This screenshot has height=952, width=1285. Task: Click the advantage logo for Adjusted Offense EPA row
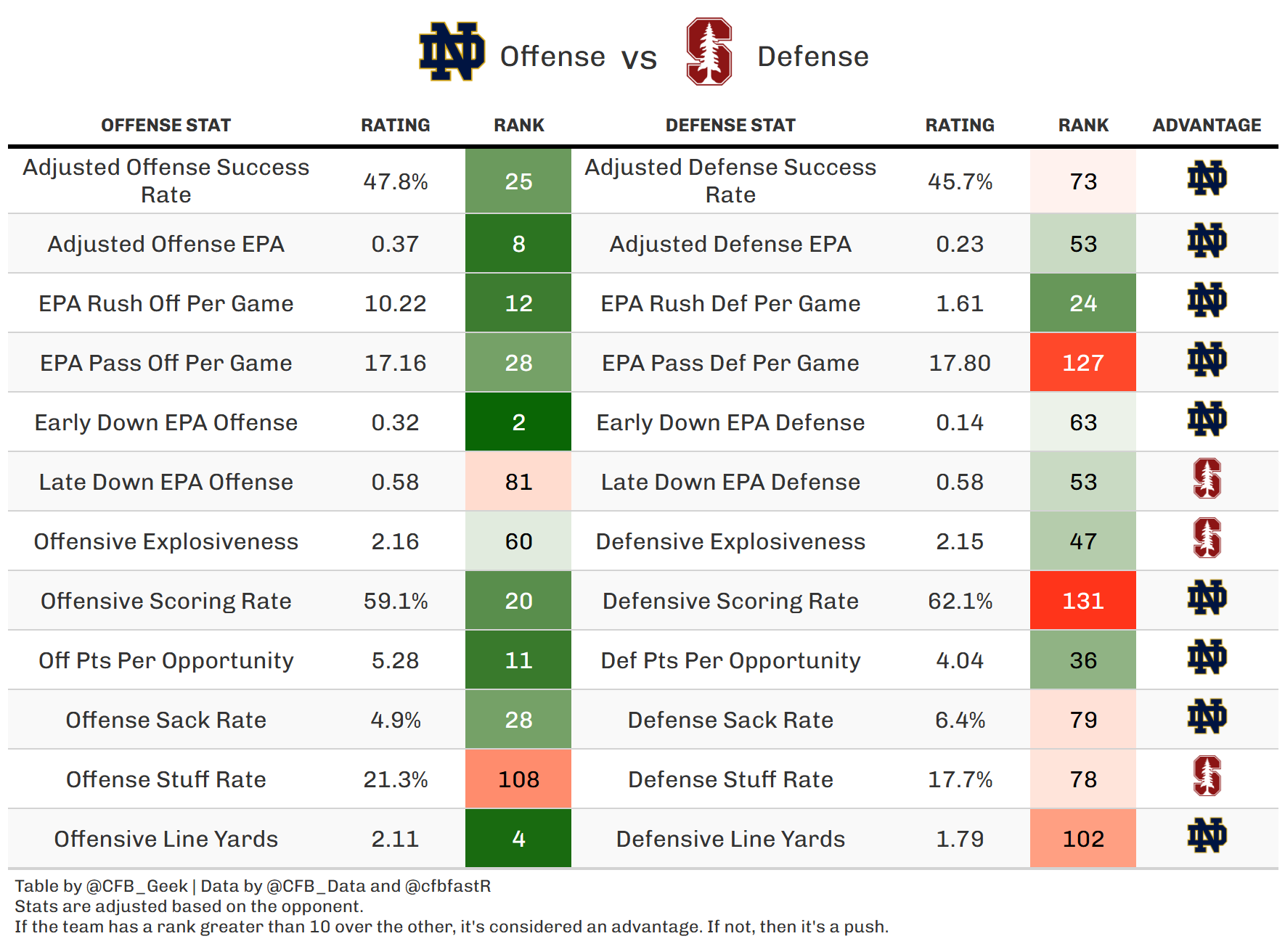(1207, 241)
